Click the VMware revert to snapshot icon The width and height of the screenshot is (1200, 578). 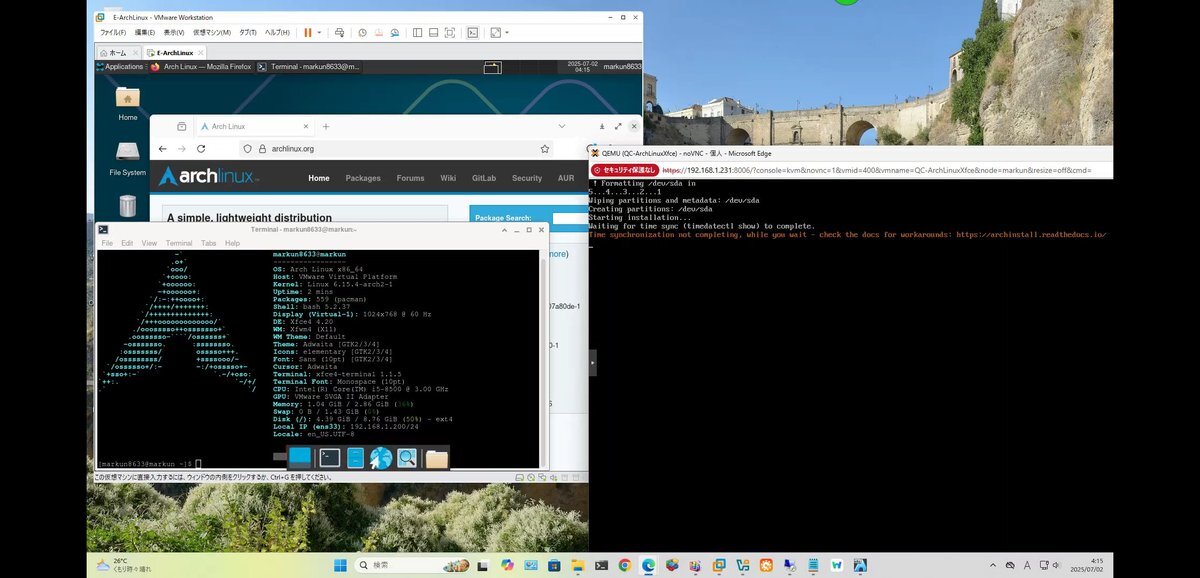pyautogui.click(x=378, y=32)
